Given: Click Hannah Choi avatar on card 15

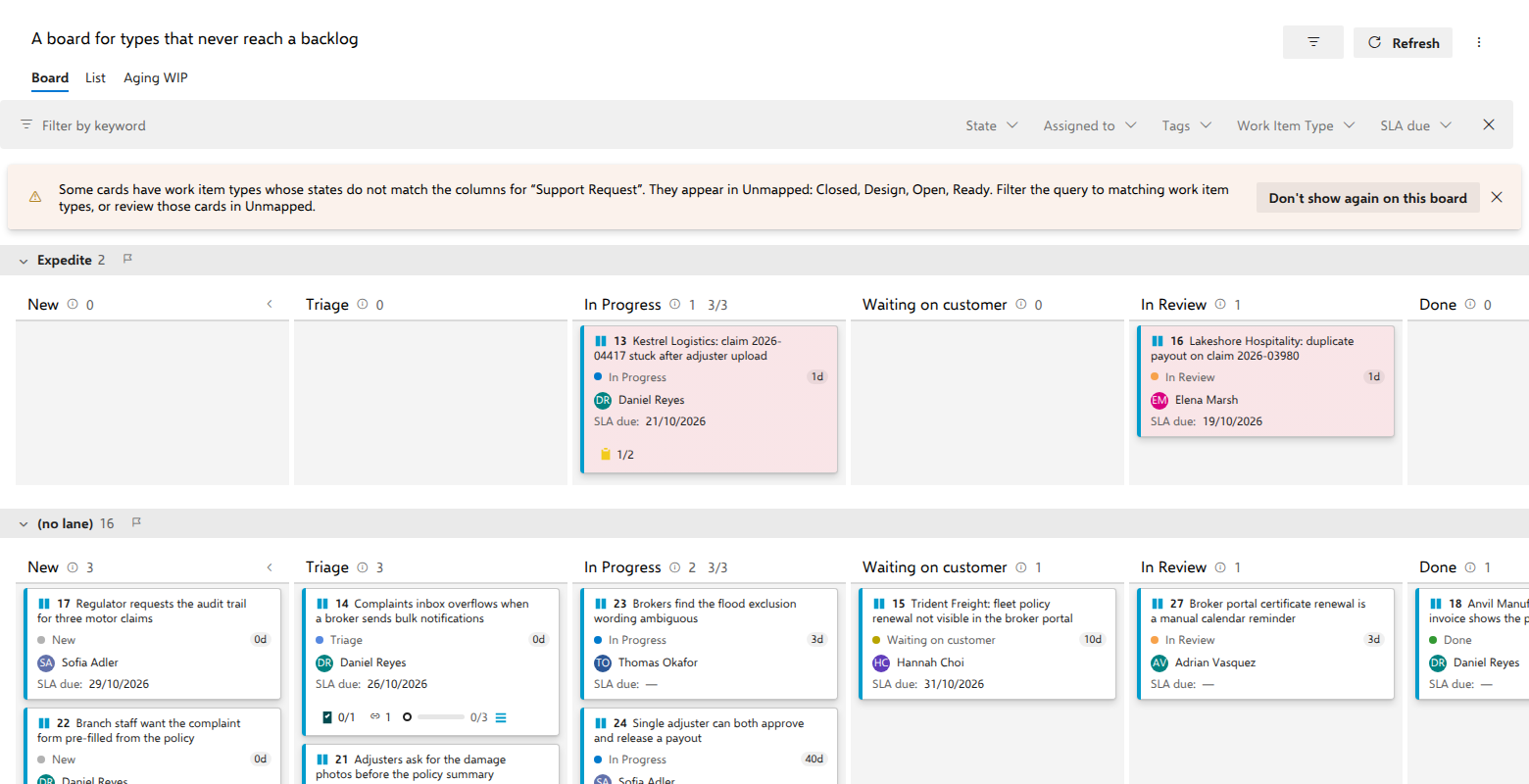Looking at the screenshot, I should coord(881,662).
